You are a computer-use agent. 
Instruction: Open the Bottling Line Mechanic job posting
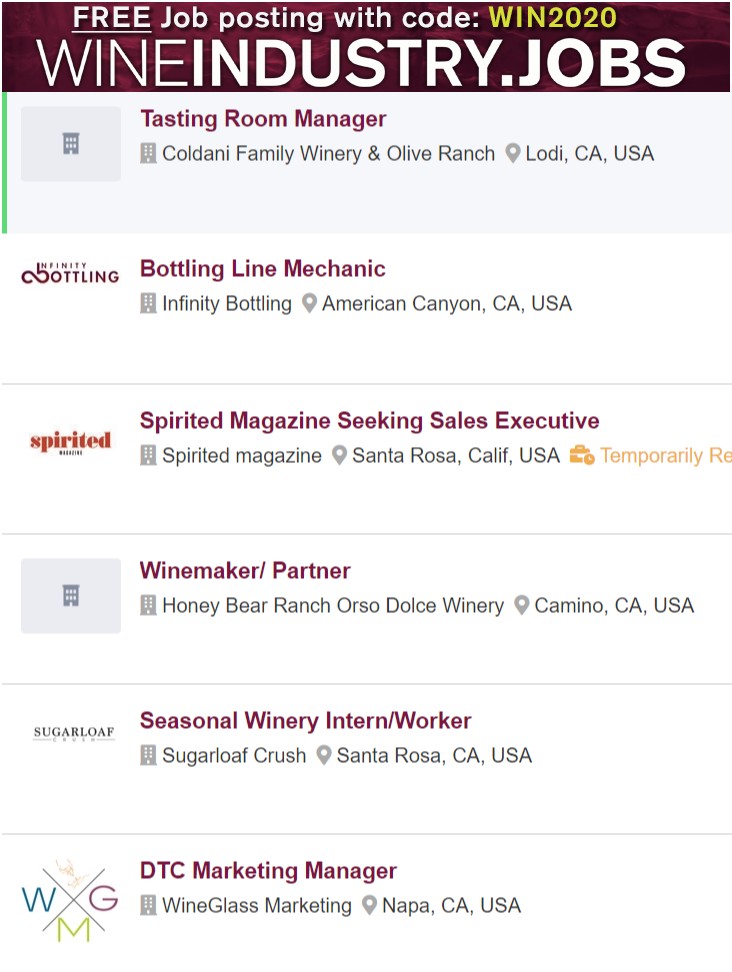pyautogui.click(x=262, y=269)
